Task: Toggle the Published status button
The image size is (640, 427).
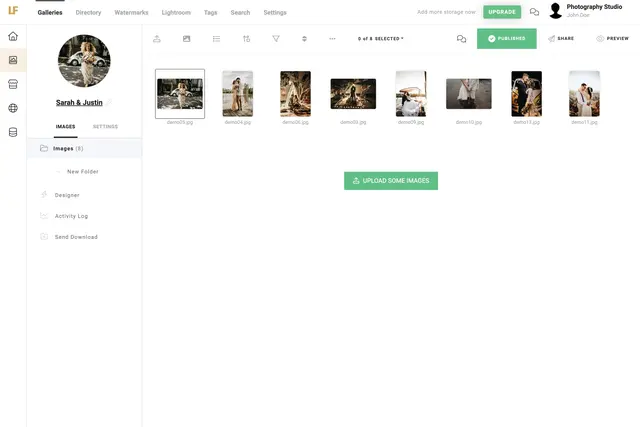Action: 506,39
